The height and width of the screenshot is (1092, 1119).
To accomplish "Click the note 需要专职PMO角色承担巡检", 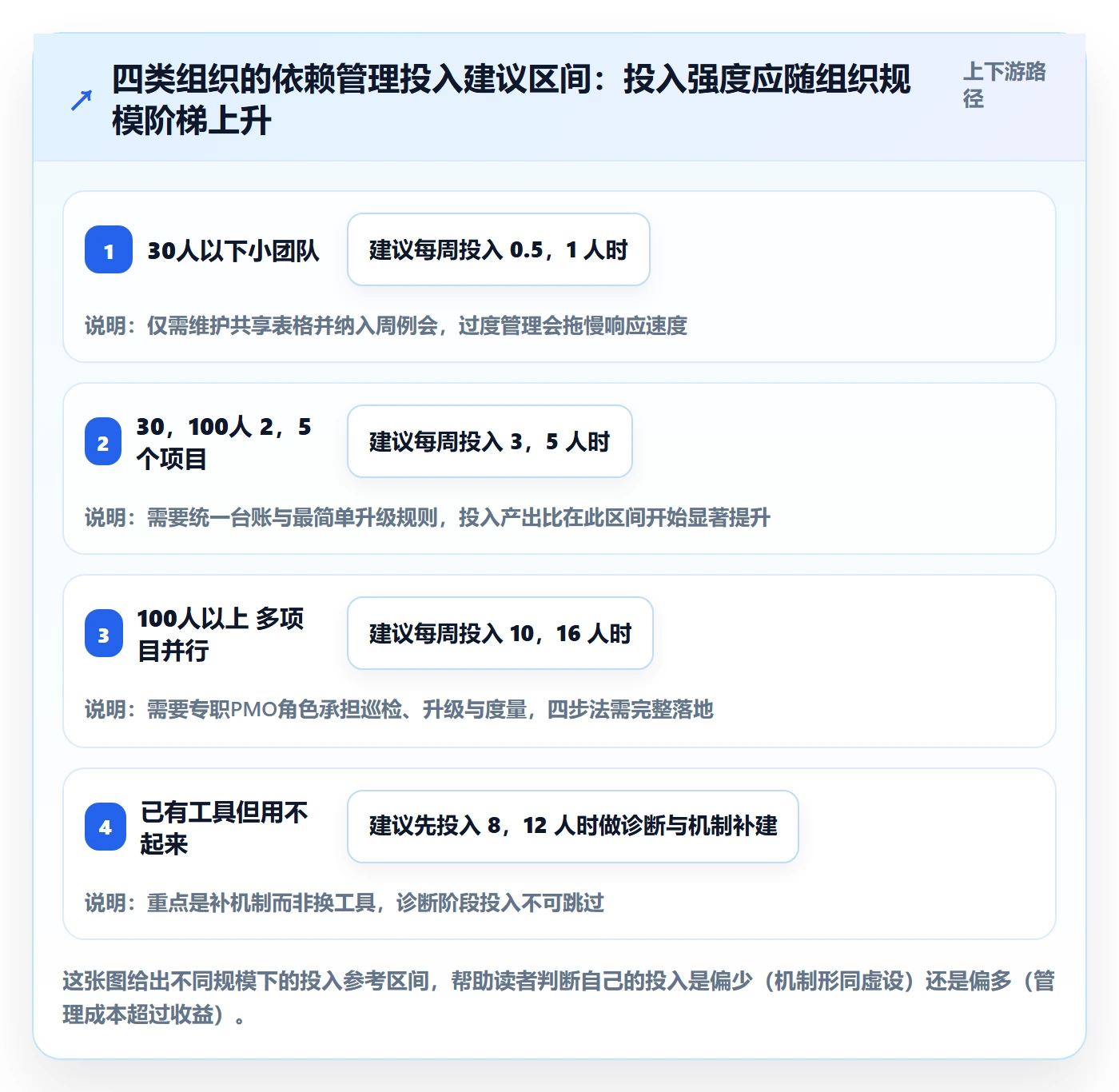I will (399, 710).
